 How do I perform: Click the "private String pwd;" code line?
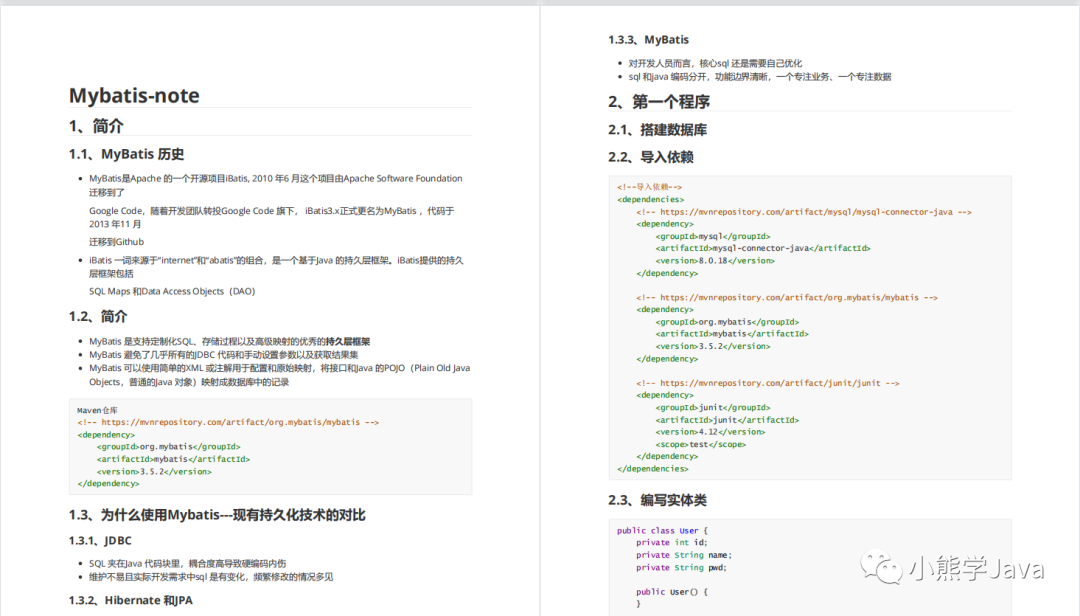click(x=681, y=568)
